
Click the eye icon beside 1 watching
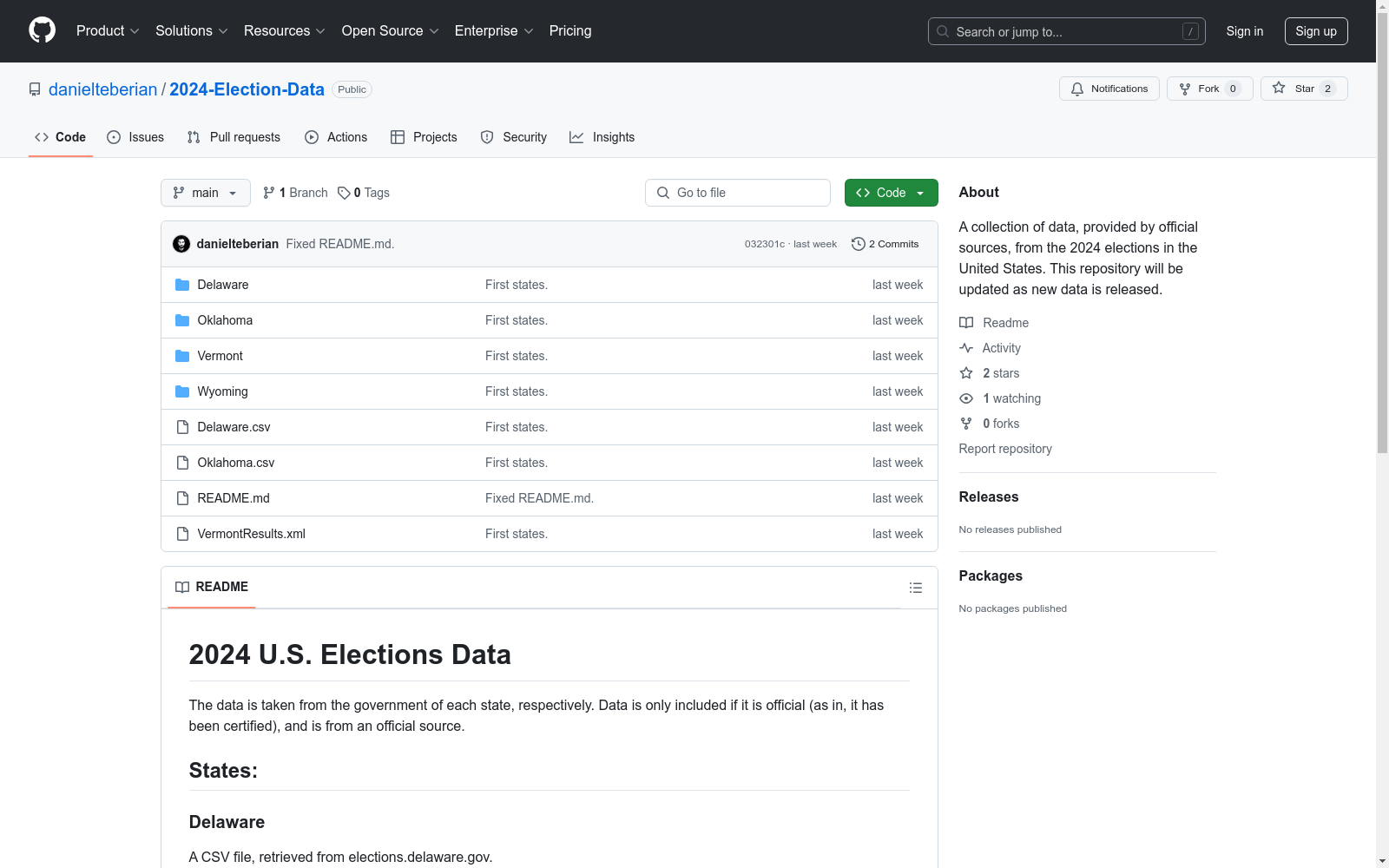tap(966, 398)
